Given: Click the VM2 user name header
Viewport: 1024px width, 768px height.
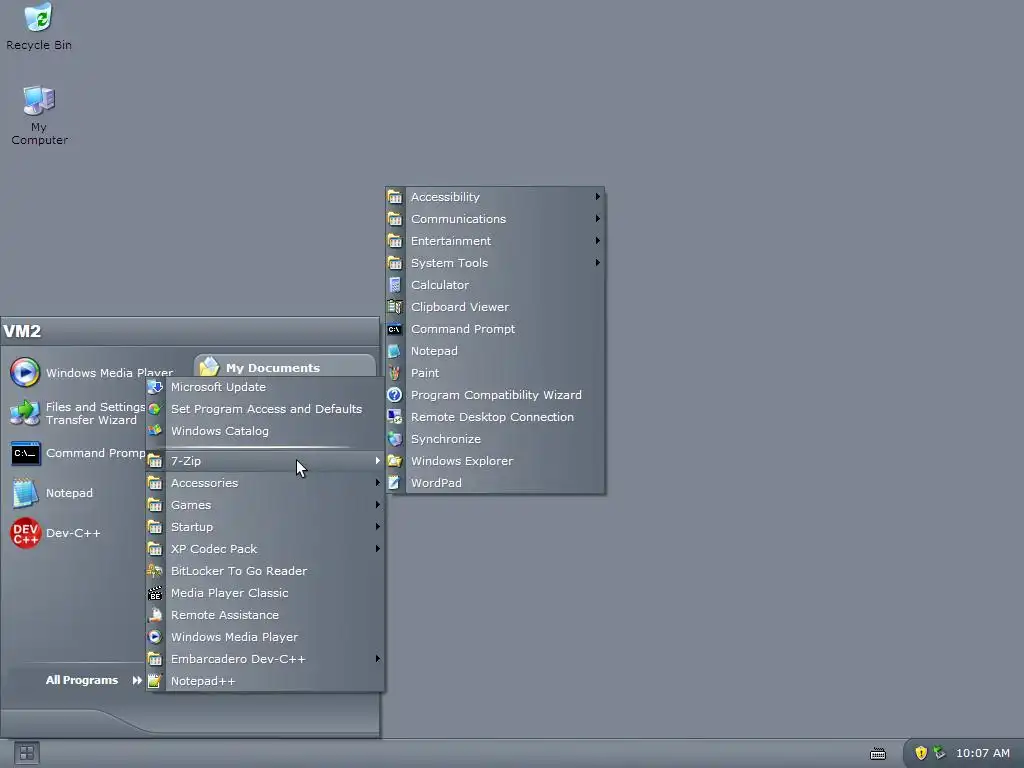Looking at the screenshot, I should pyautogui.click(x=22, y=331).
